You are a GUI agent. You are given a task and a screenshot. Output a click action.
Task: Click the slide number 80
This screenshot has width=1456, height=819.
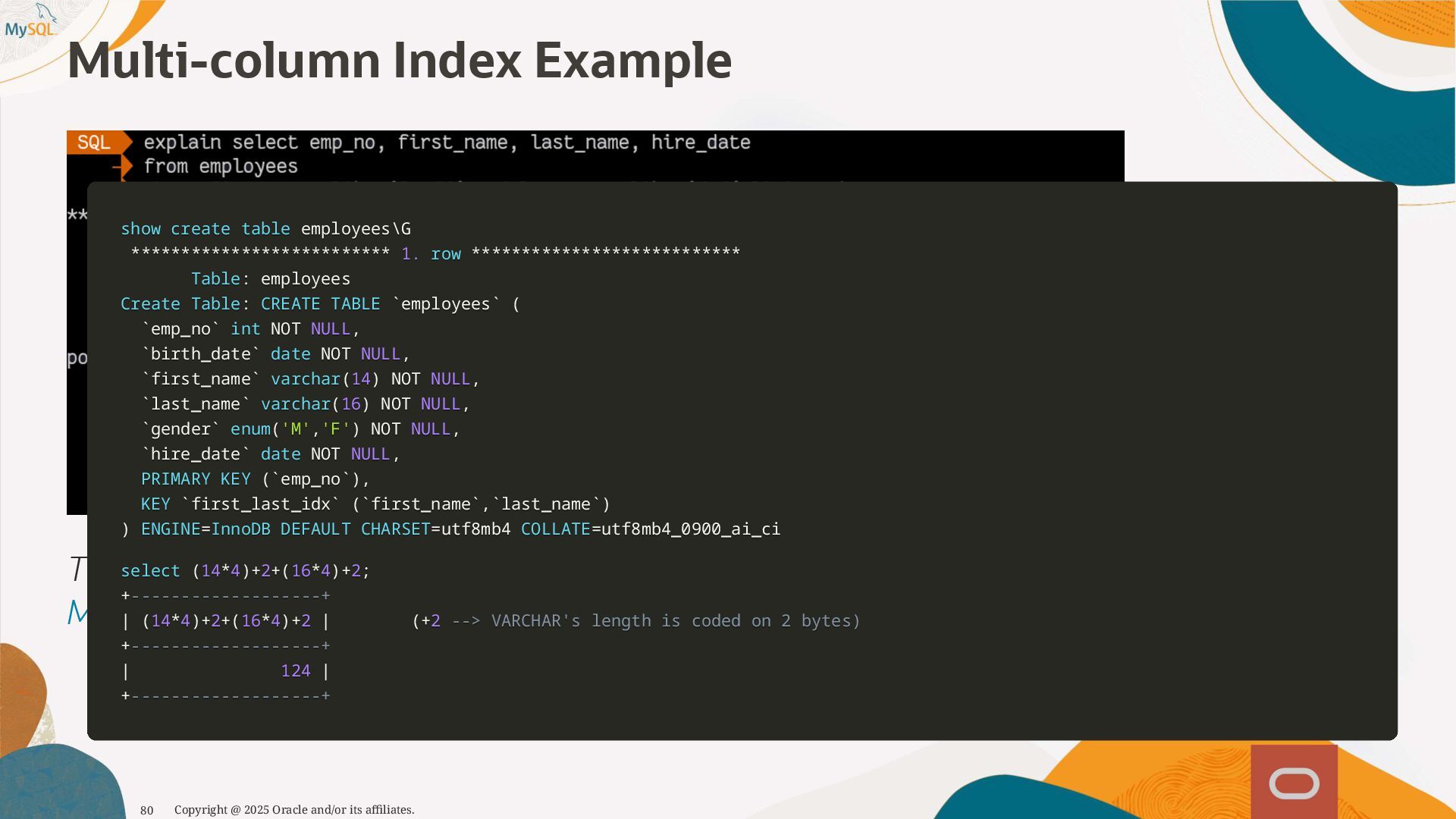(146, 810)
